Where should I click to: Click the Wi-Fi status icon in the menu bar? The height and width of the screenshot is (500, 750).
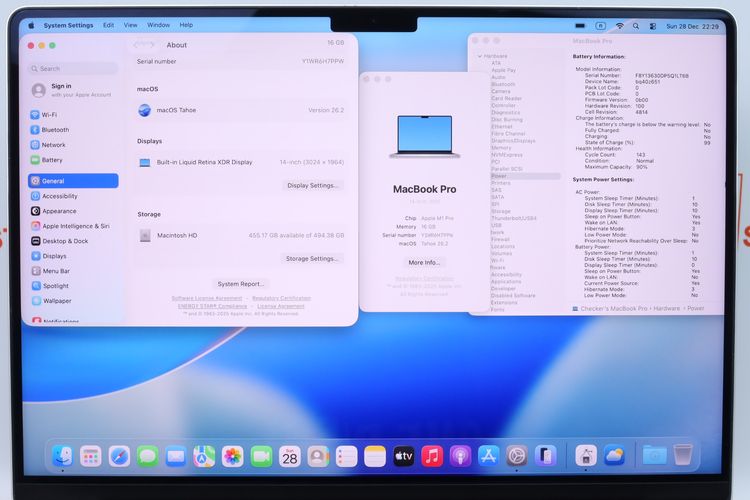tap(619, 26)
